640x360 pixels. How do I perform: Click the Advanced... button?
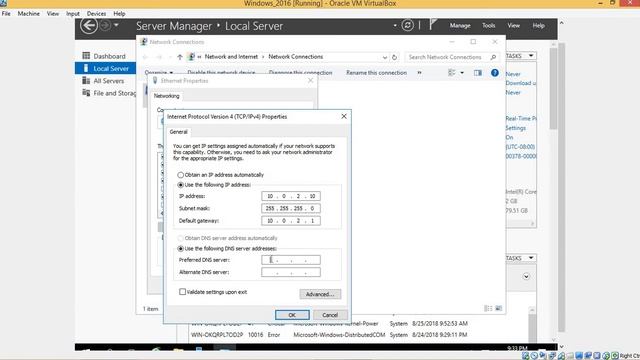point(320,294)
